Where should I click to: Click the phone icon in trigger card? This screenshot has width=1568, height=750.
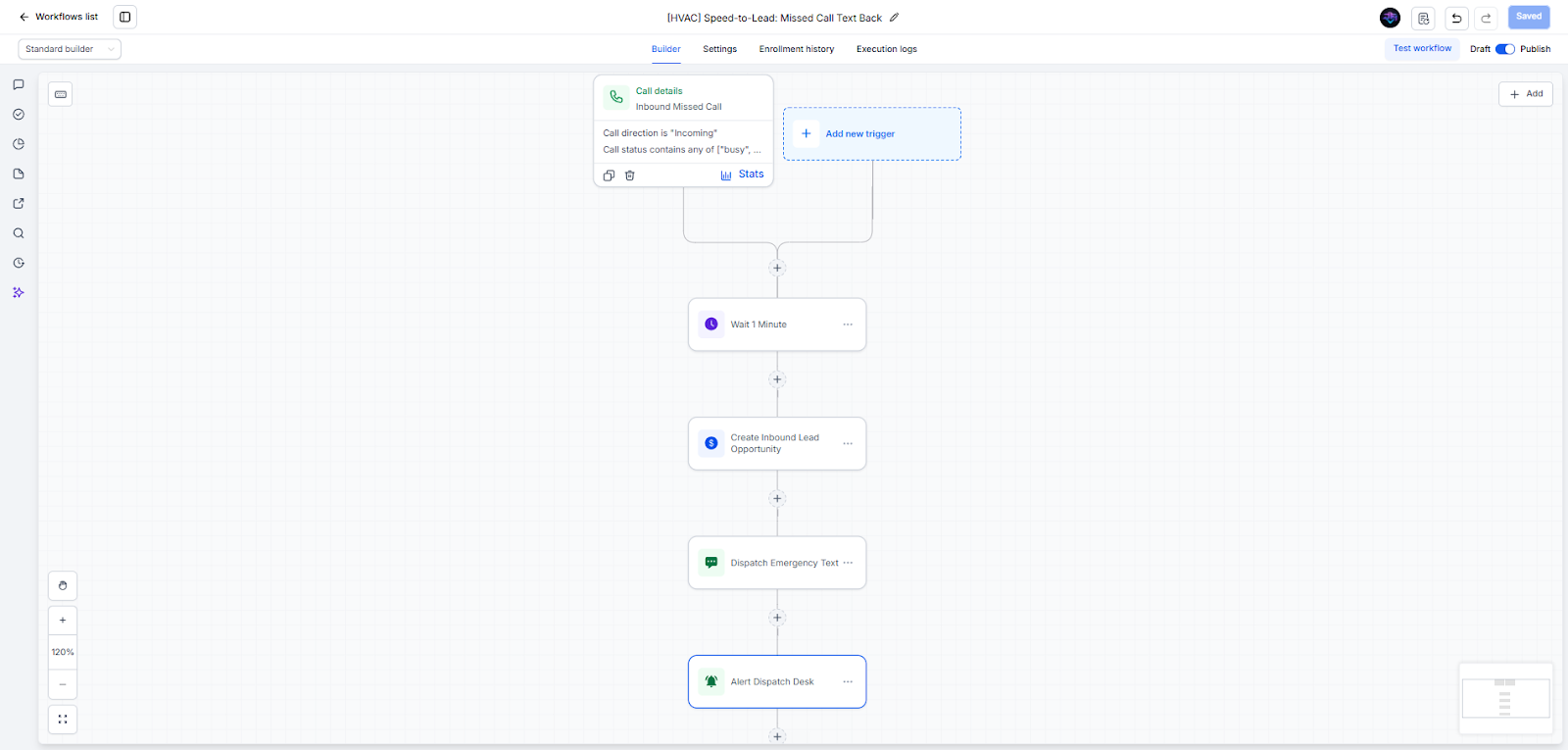pos(616,97)
